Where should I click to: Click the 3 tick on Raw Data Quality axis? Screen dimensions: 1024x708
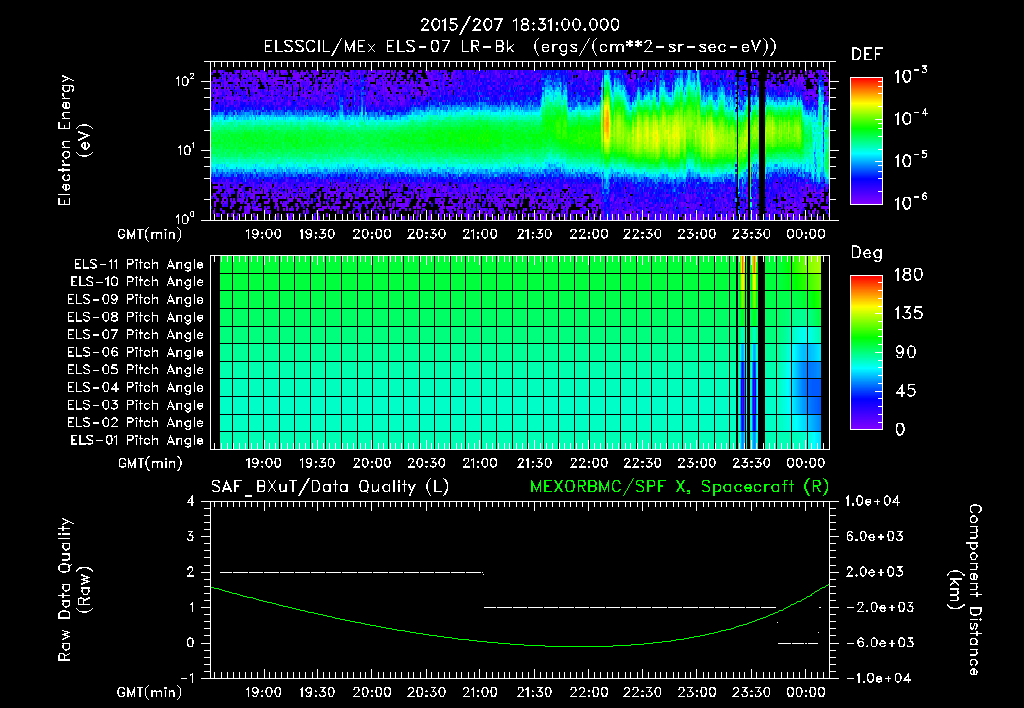[191, 536]
